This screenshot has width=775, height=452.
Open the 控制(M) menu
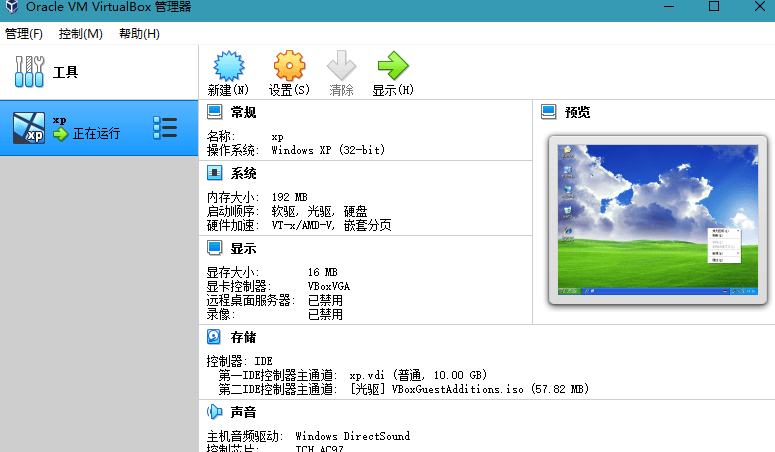[x=81, y=34]
